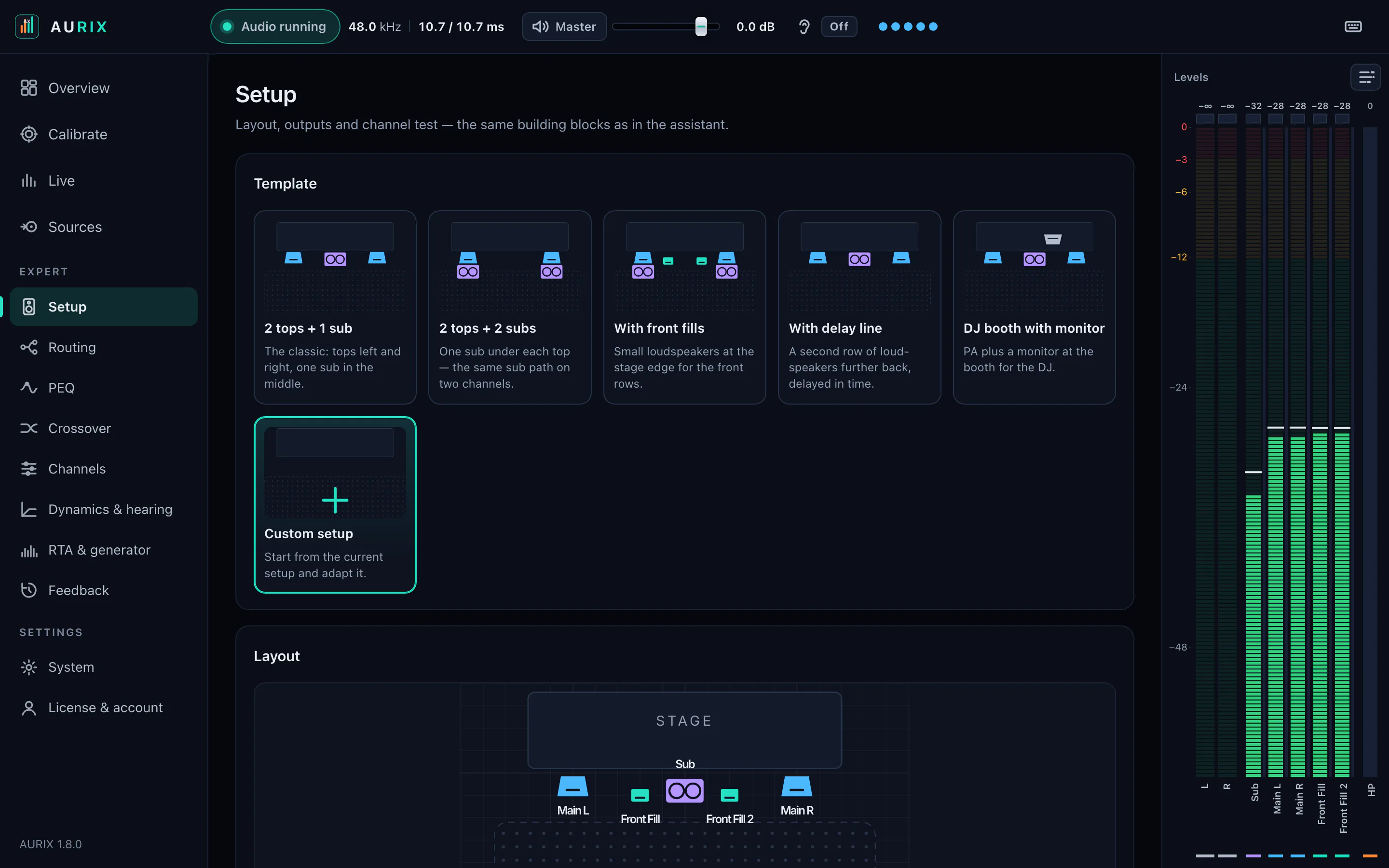
Task: Adjust the master volume slider handle
Action: pyautogui.click(x=701, y=27)
